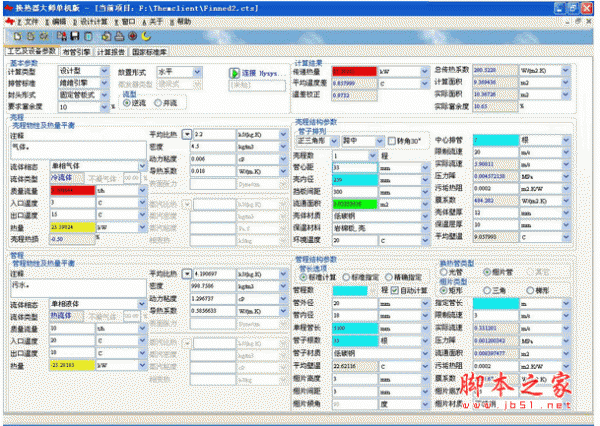Click the red application logo in menu bar

pos(10,21)
